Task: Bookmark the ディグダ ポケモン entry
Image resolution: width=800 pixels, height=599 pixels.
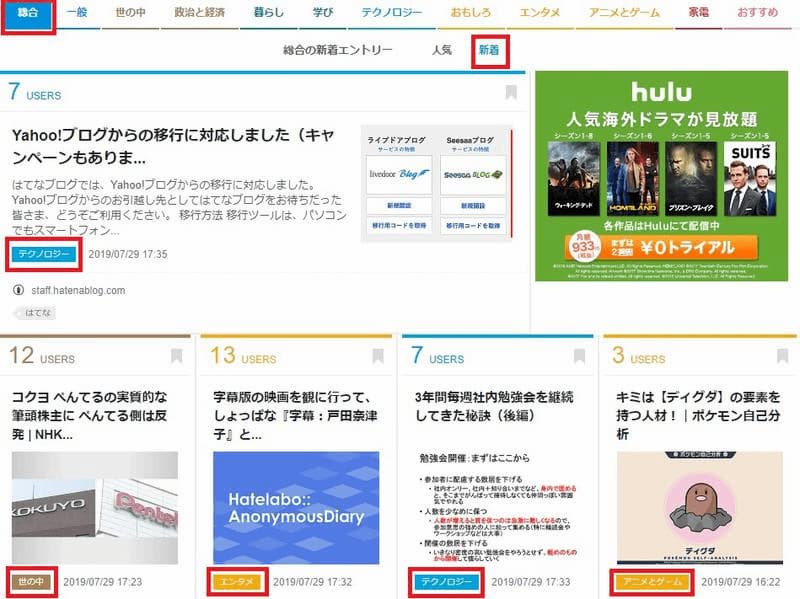Action: pyautogui.click(x=782, y=356)
